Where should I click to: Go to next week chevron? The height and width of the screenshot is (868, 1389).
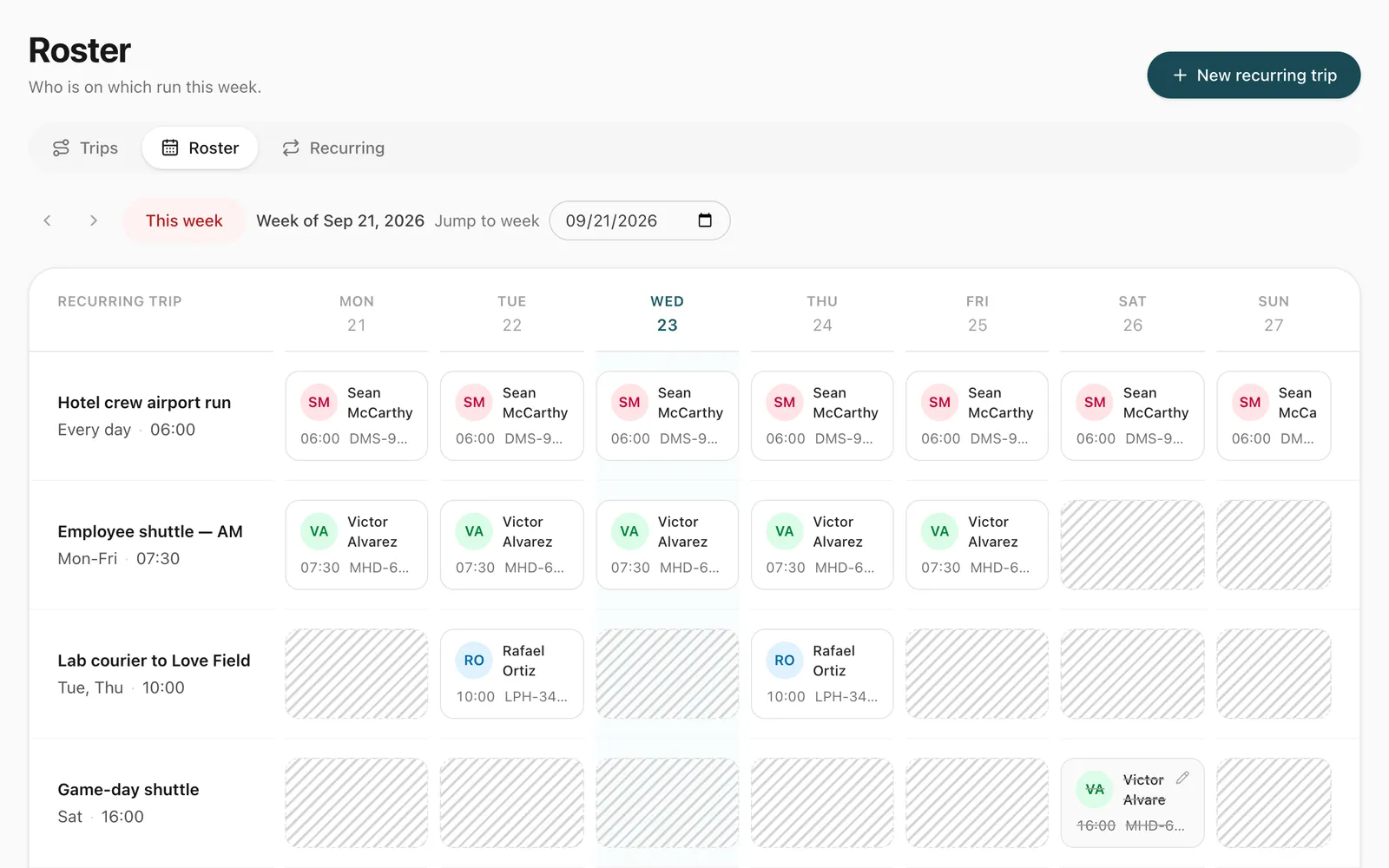point(93,220)
